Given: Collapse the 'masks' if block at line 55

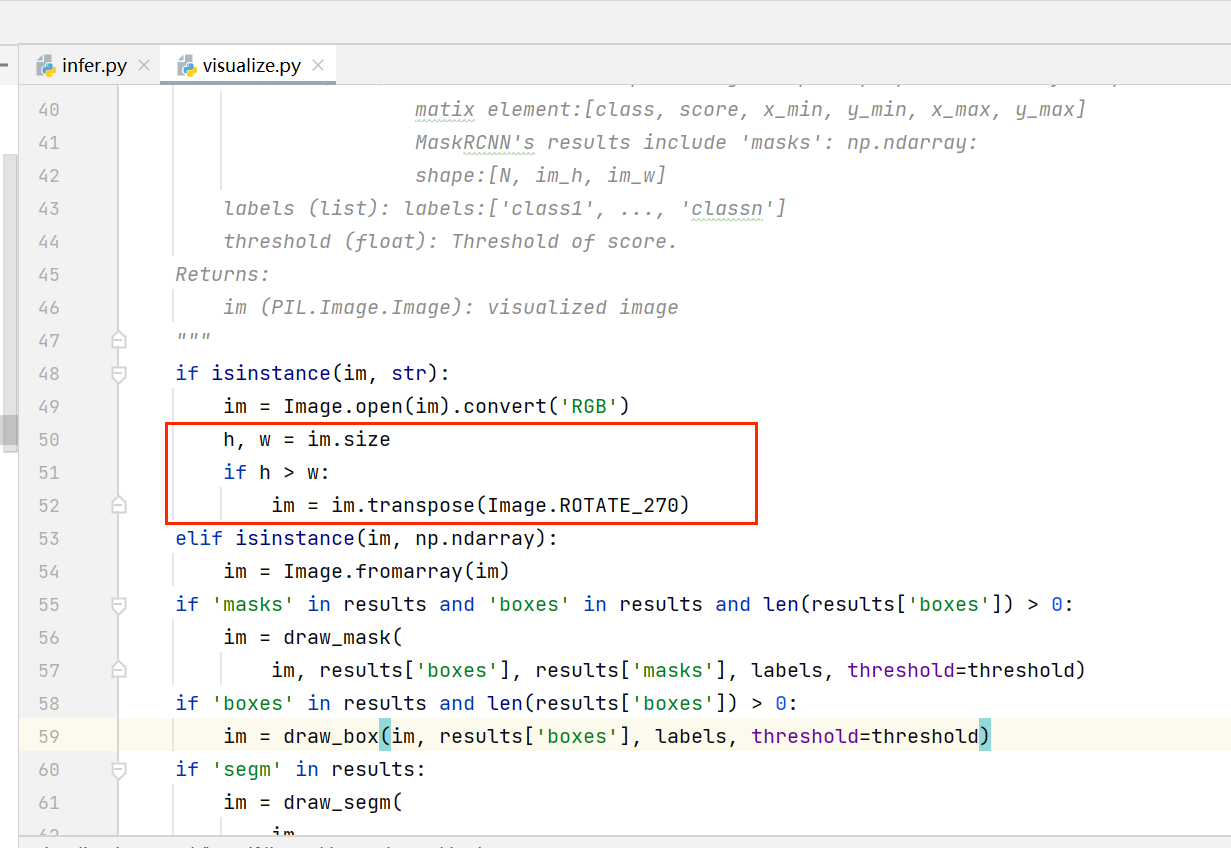Looking at the screenshot, I should (x=119, y=604).
